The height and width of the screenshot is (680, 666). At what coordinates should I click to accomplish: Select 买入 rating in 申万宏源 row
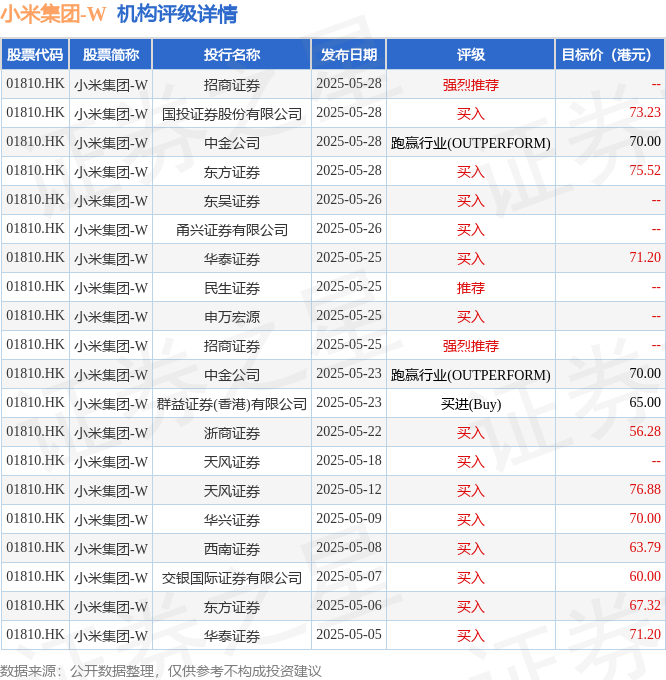coord(470,317)
